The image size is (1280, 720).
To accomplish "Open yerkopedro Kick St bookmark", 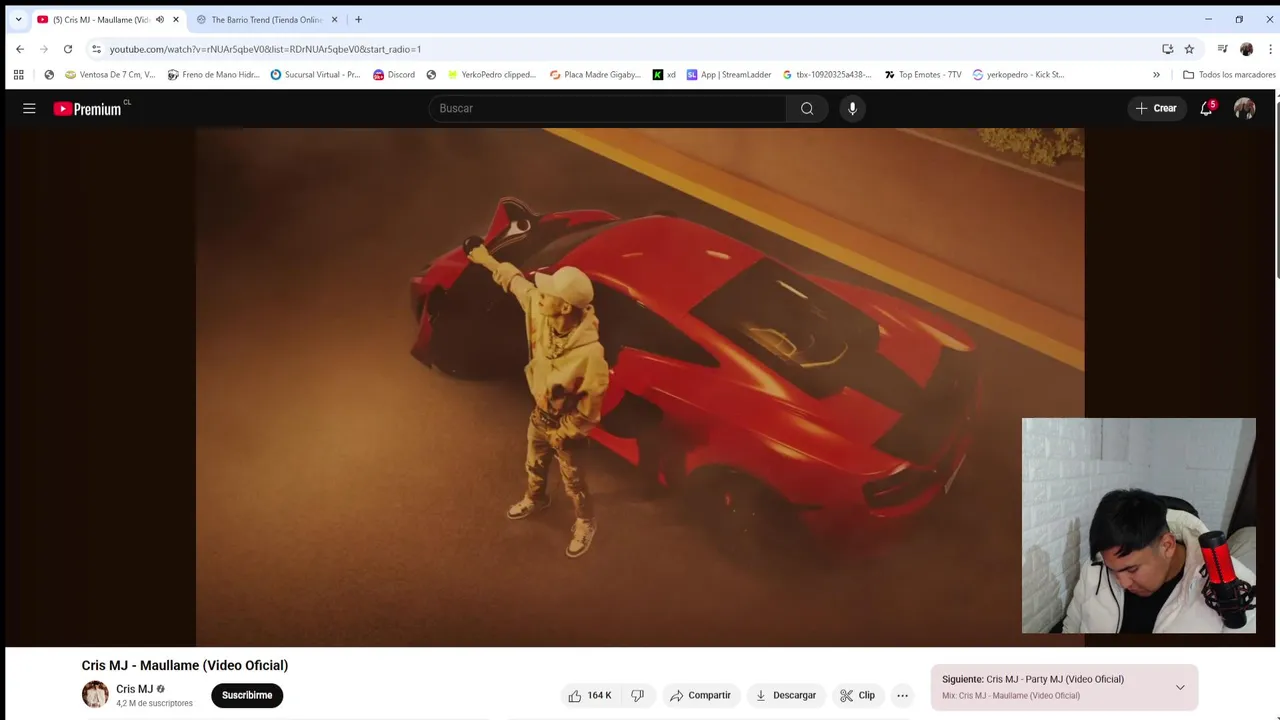I will [x=1018, y=74].
